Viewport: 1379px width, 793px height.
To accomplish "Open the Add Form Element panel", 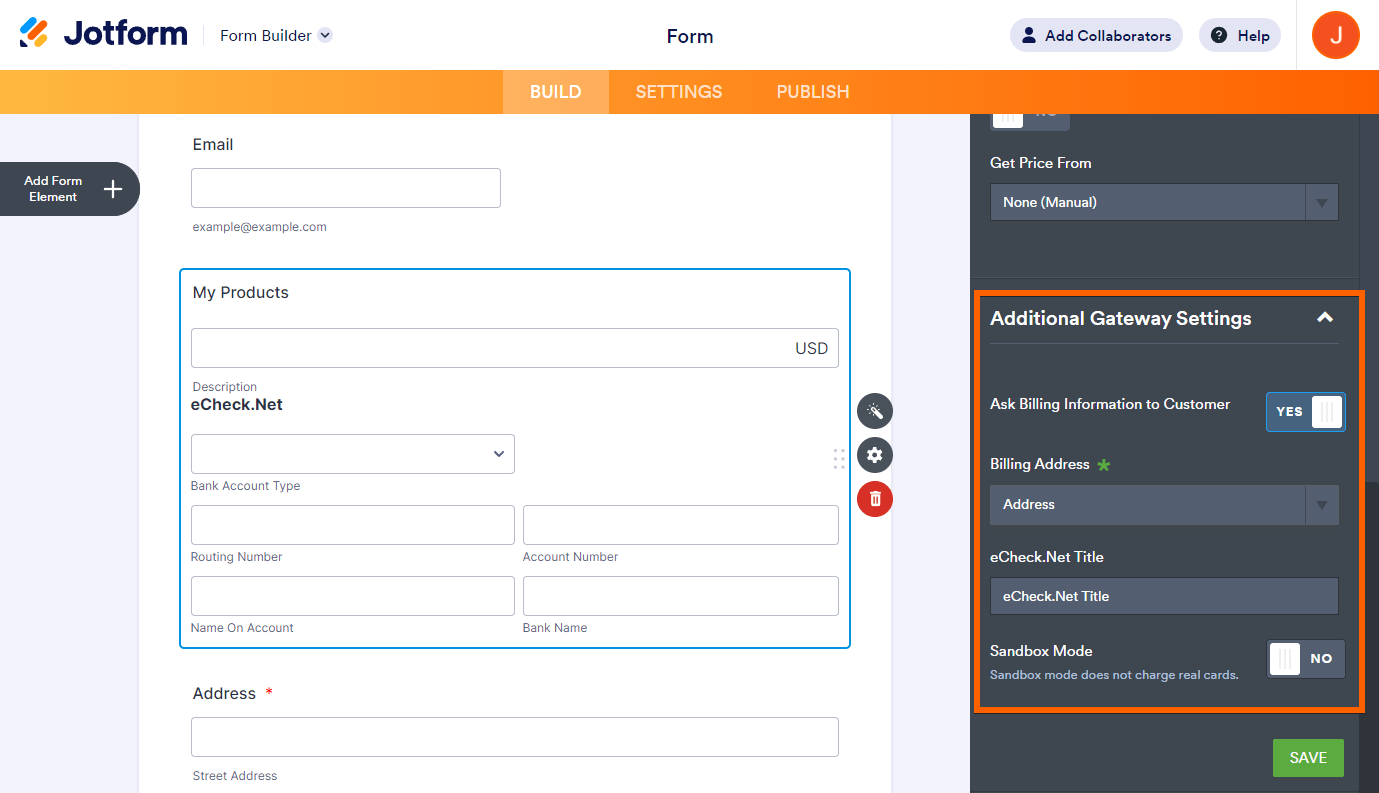I will (69, 189).
